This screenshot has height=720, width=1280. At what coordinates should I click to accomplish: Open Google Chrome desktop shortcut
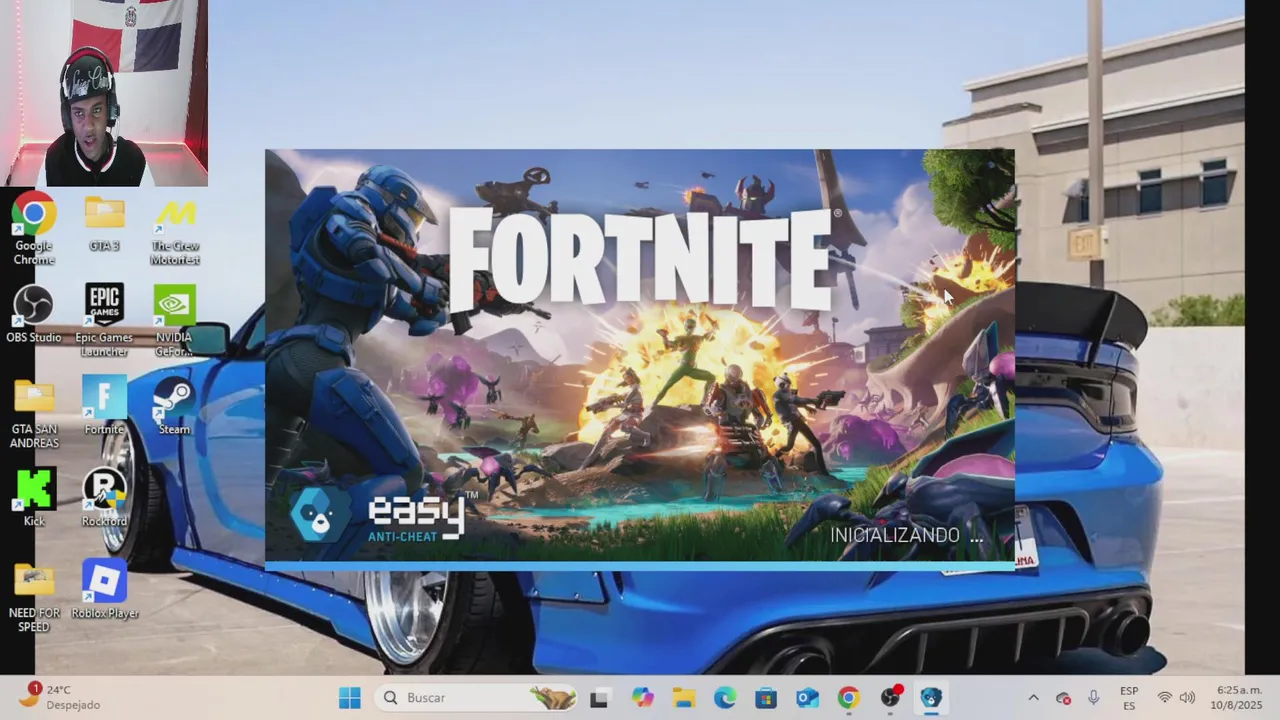pos(34,228)
